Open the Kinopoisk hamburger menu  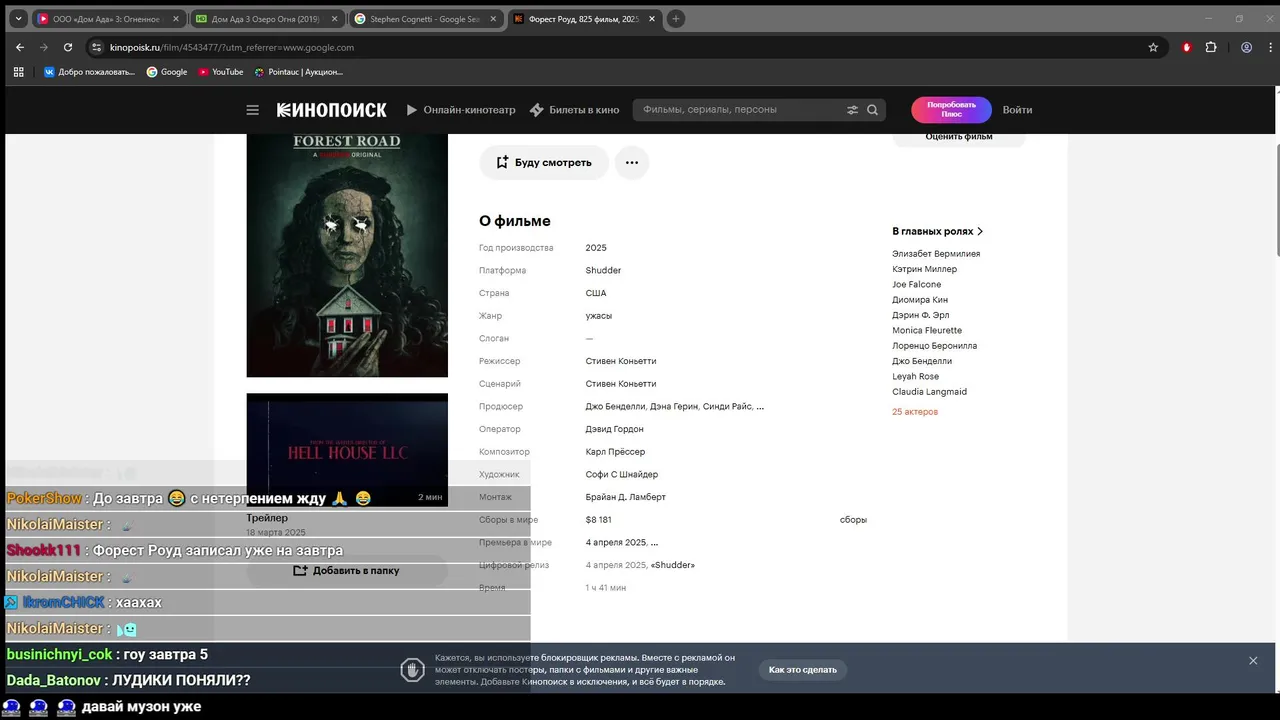(x=252, y=110)
